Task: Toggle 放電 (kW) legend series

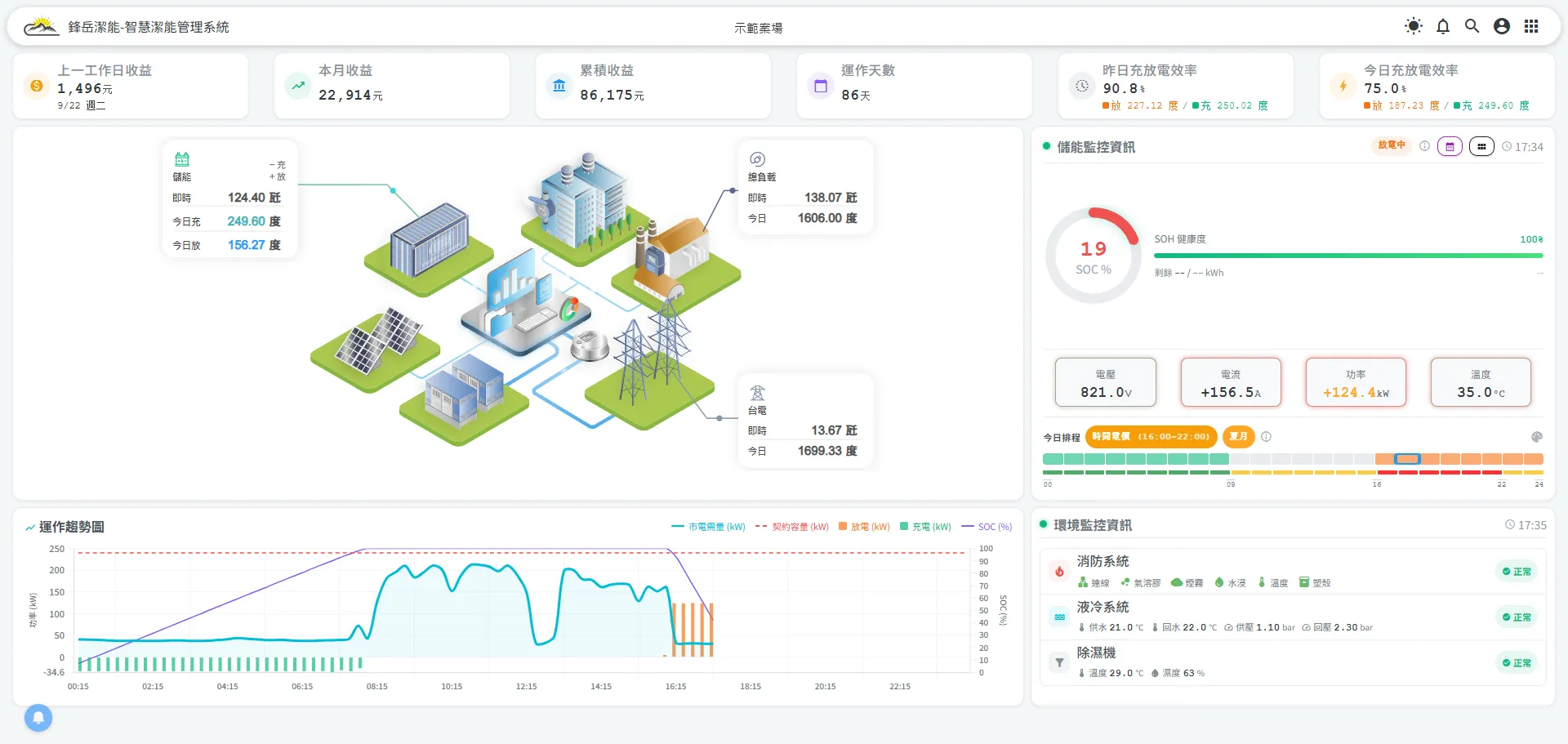Action: pyautogui.click(x=864, y=527)
